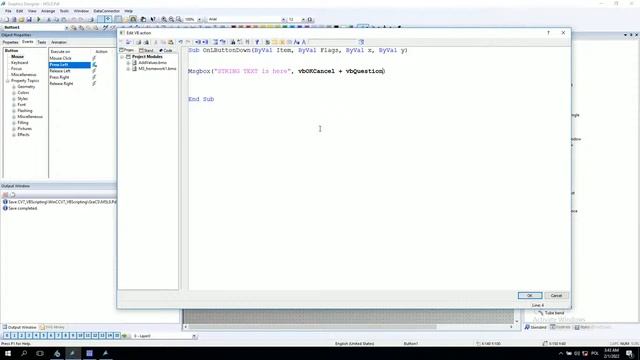Image resolution: width=640 pixels, height=360 pixels.
Task: Open the notification center in the taskbar
Action: tap(630, 353)
